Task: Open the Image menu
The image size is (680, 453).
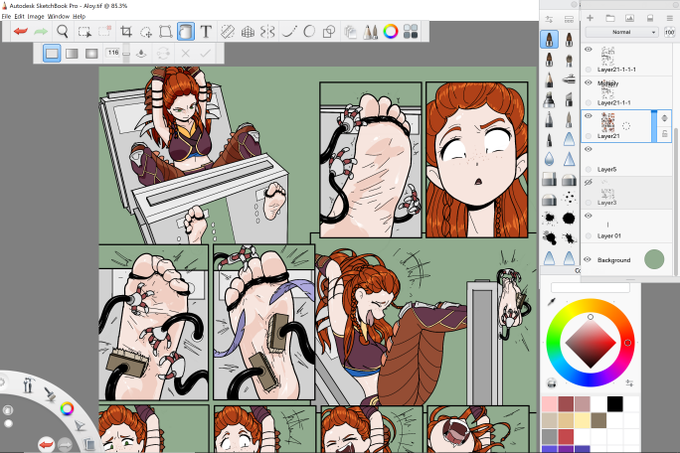Action: 36,16
